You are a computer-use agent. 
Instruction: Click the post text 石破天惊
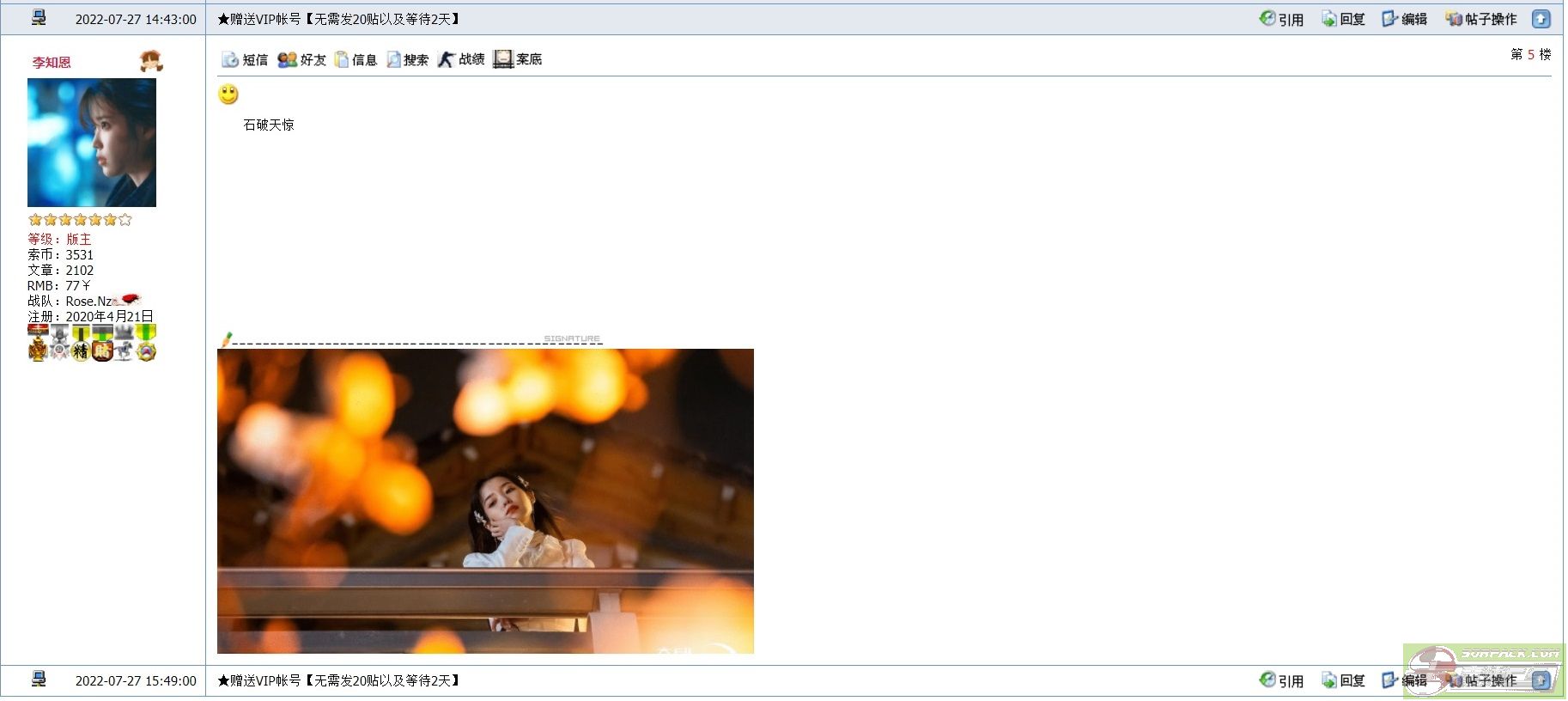coord(269,125)
